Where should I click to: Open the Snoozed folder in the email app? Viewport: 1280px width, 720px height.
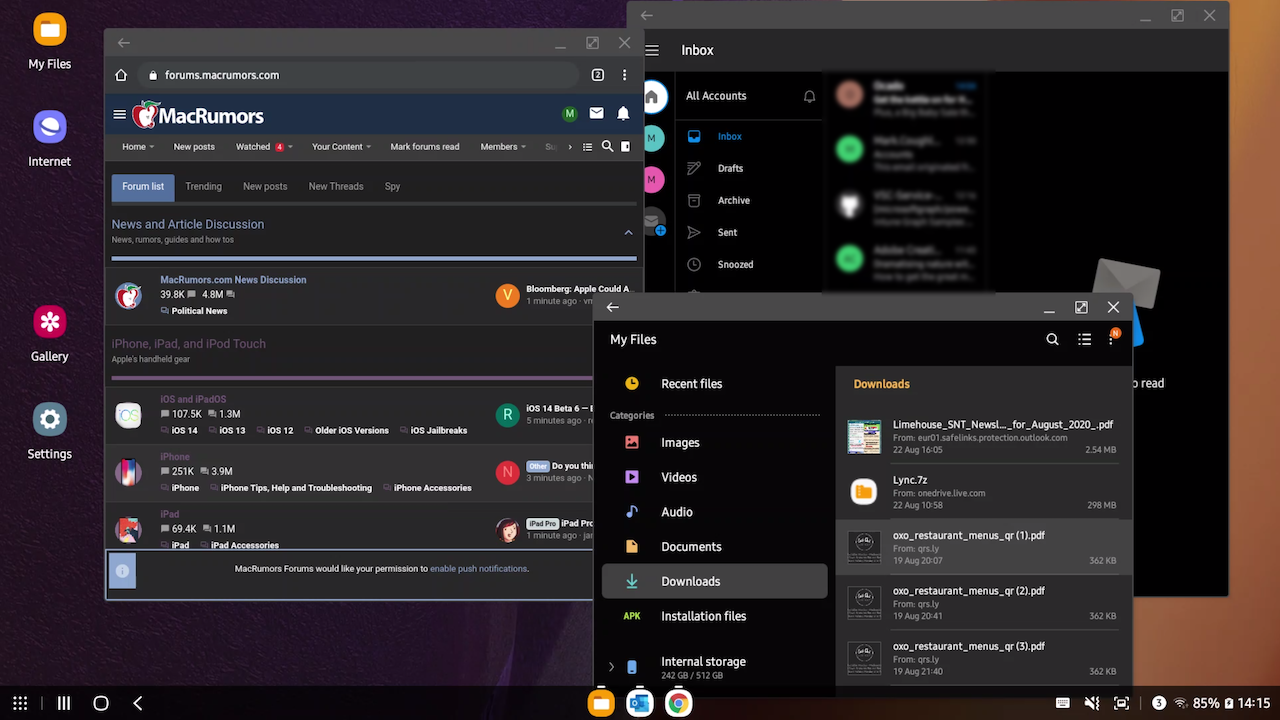pos(735,265)
